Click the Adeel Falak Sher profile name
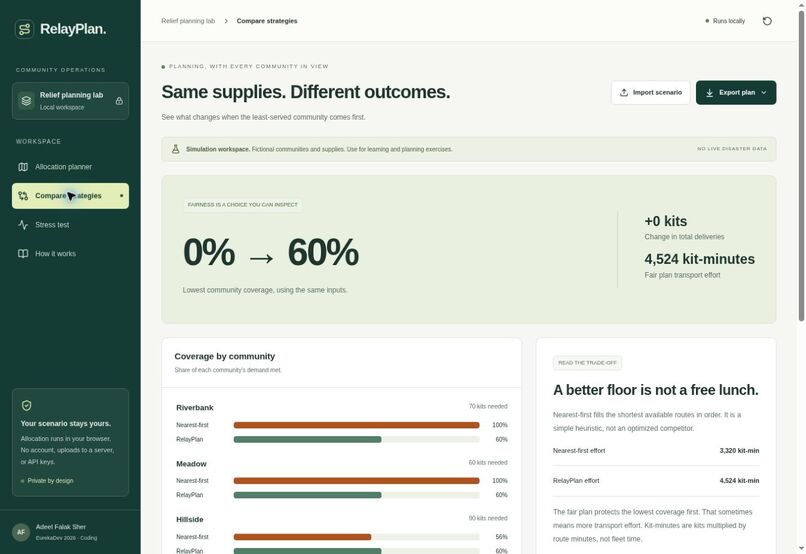The image size is (806, 554). pos(61,527)
